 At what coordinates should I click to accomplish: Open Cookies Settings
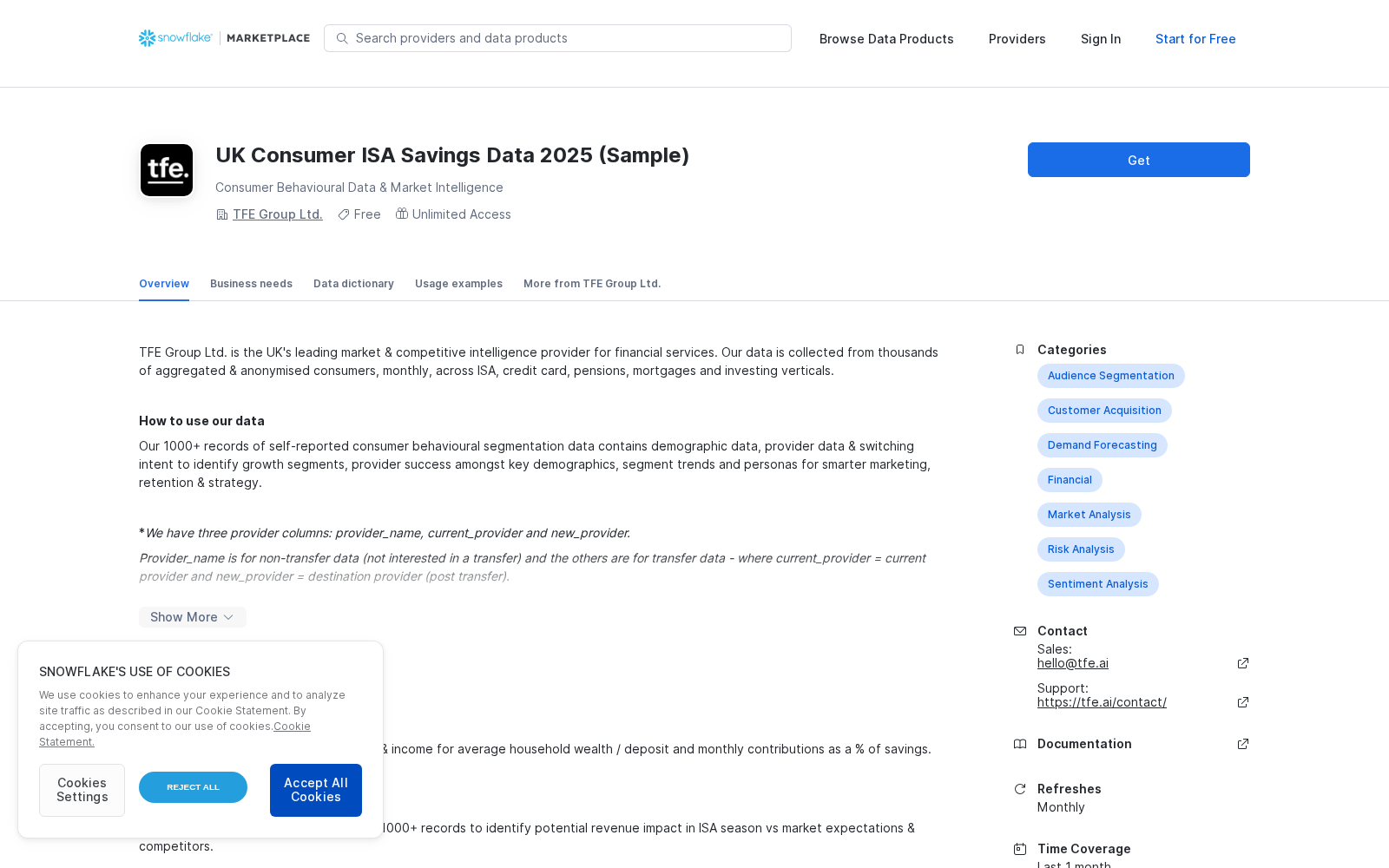82,790
